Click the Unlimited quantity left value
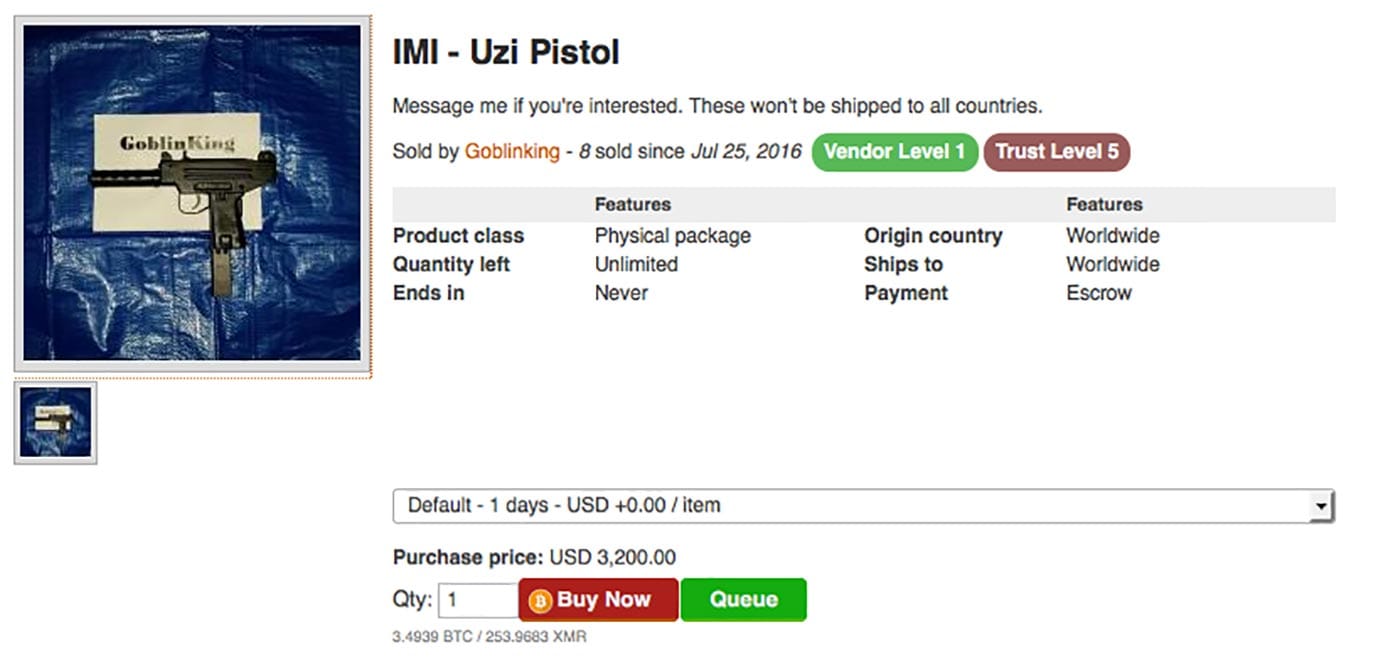Screen dimensions: 1400x669 tap(636, 265)
